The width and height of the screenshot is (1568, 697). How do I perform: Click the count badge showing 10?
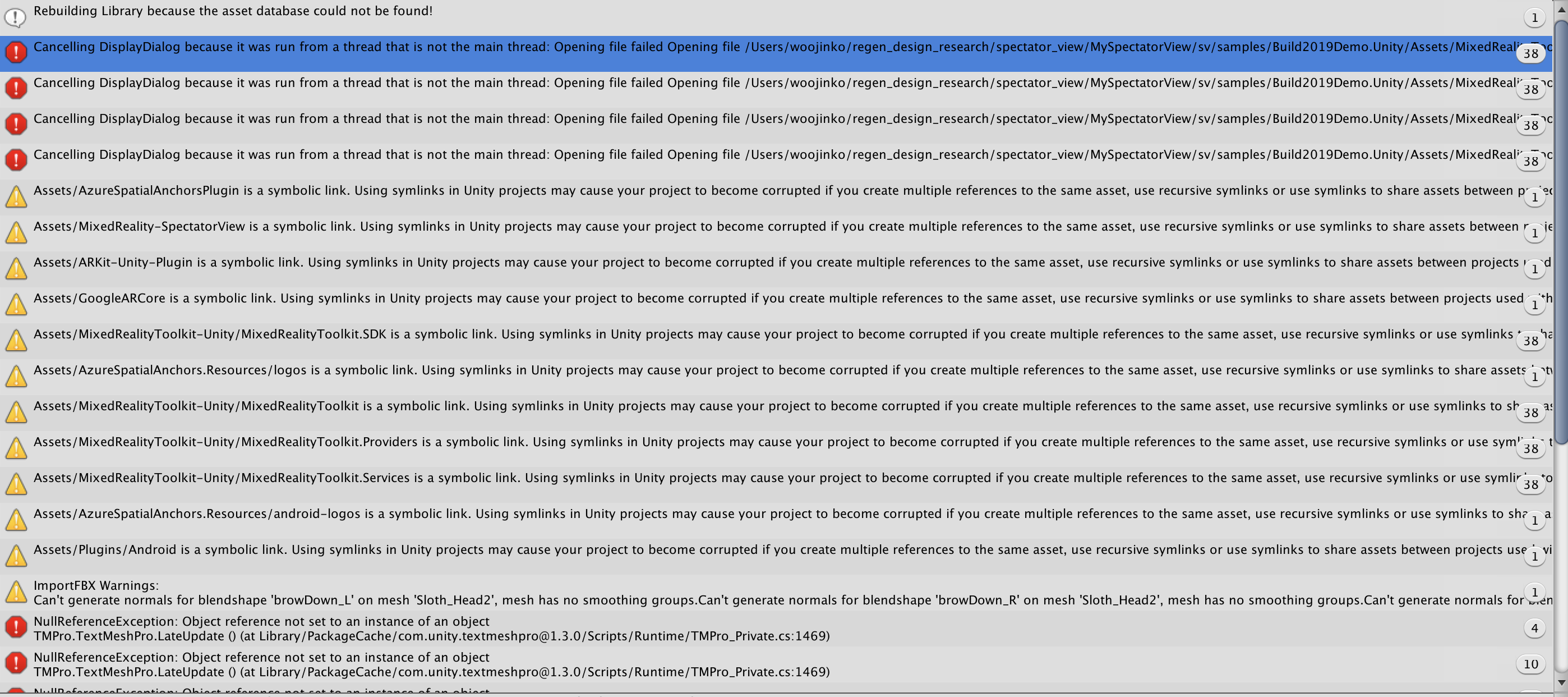pyautogui.click(x=1530, y=664)
